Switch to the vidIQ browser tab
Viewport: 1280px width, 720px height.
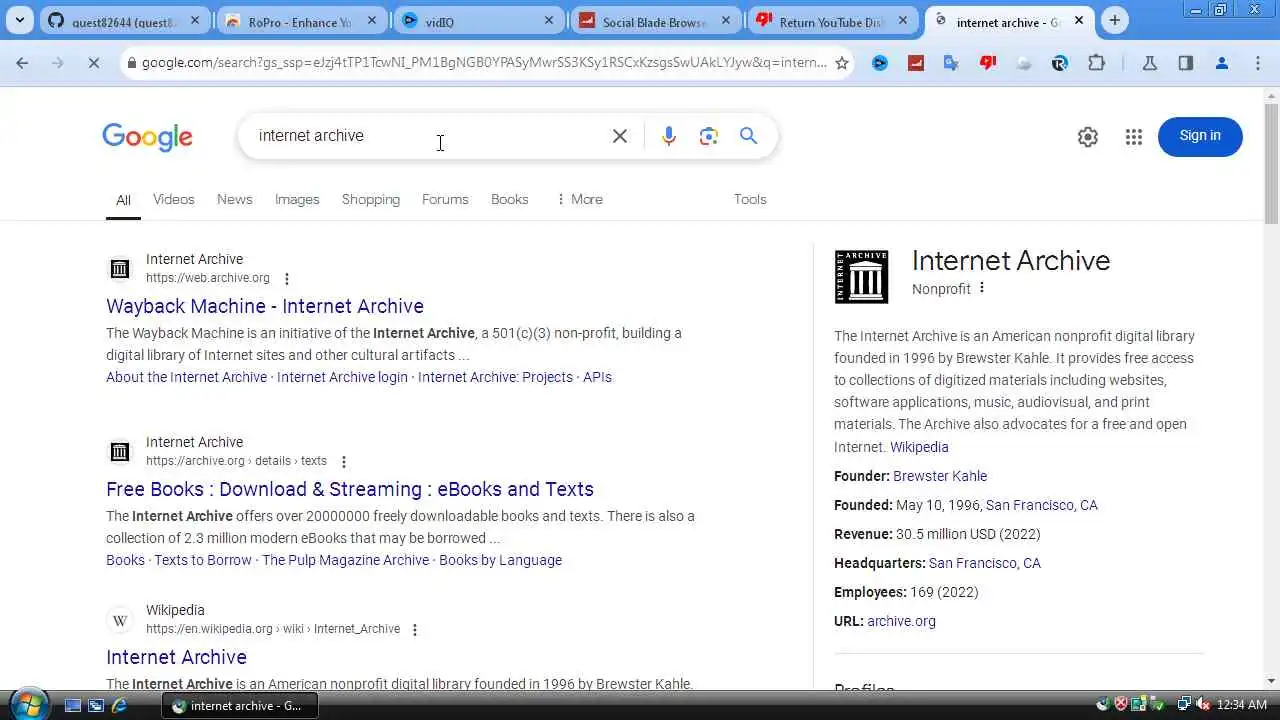(478, 21)
